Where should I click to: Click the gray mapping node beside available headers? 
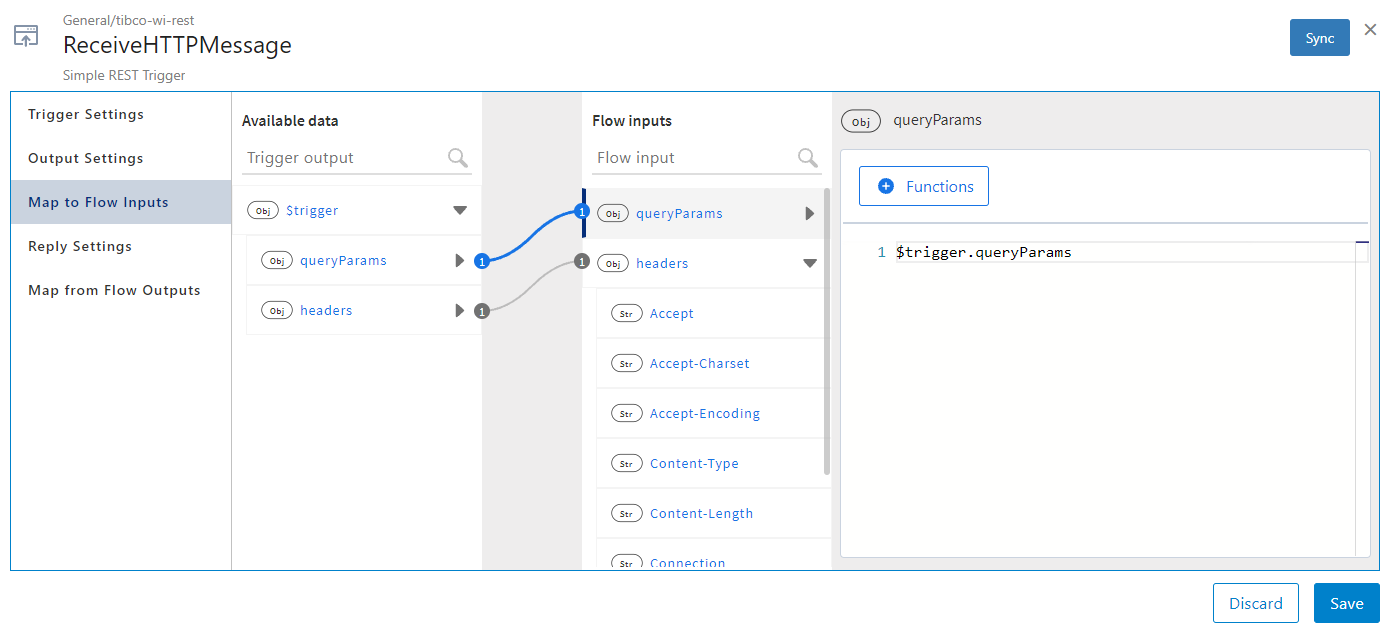coord(481,311)
